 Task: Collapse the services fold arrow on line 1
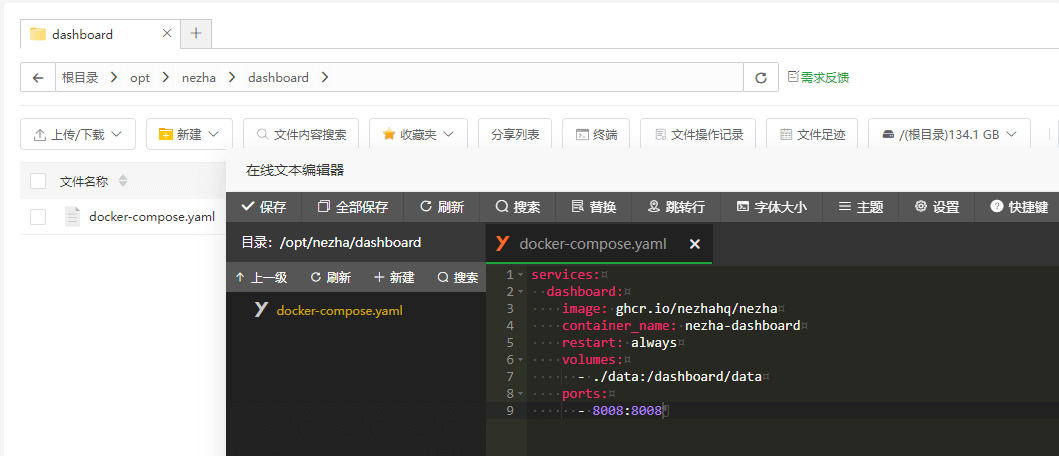[520, 275]
